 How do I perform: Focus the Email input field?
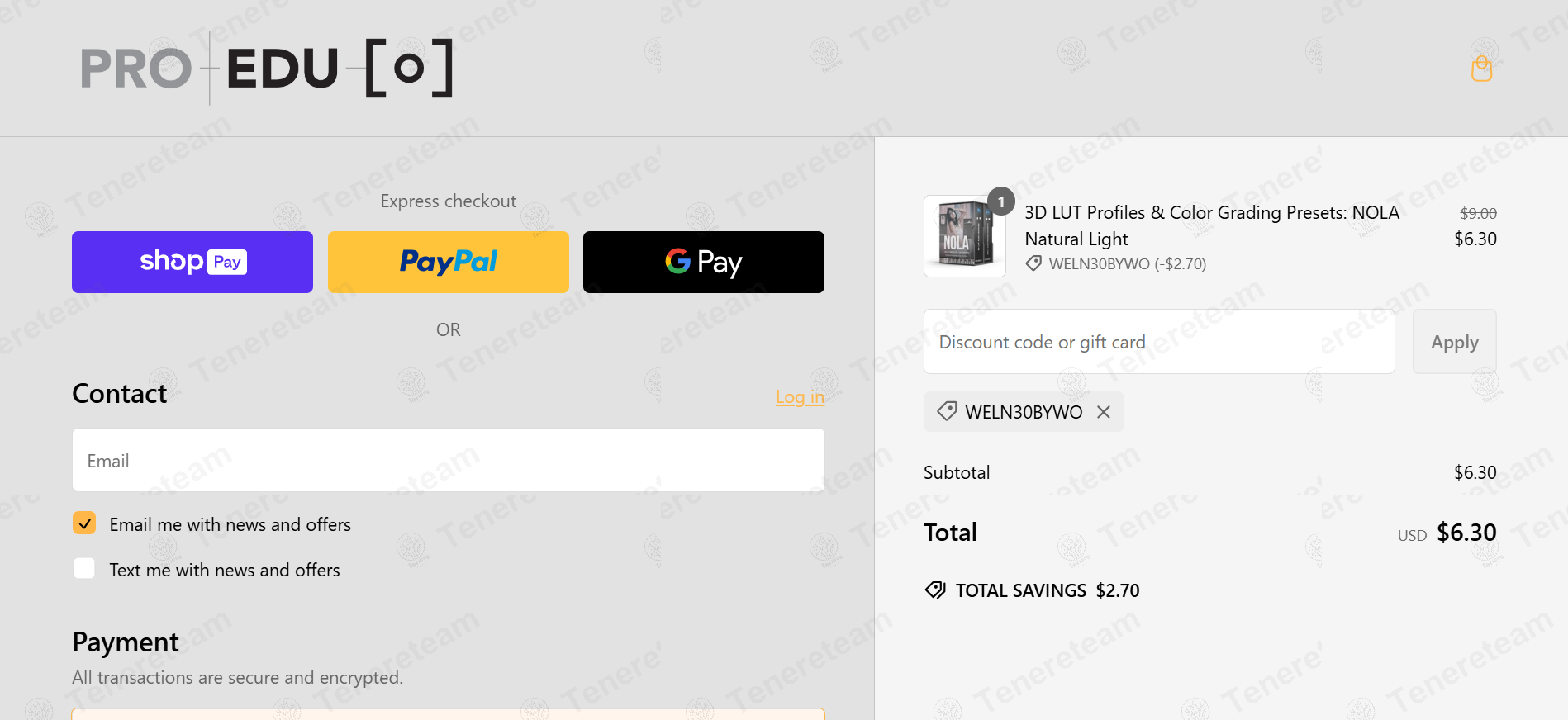click(x=449, y=460)
